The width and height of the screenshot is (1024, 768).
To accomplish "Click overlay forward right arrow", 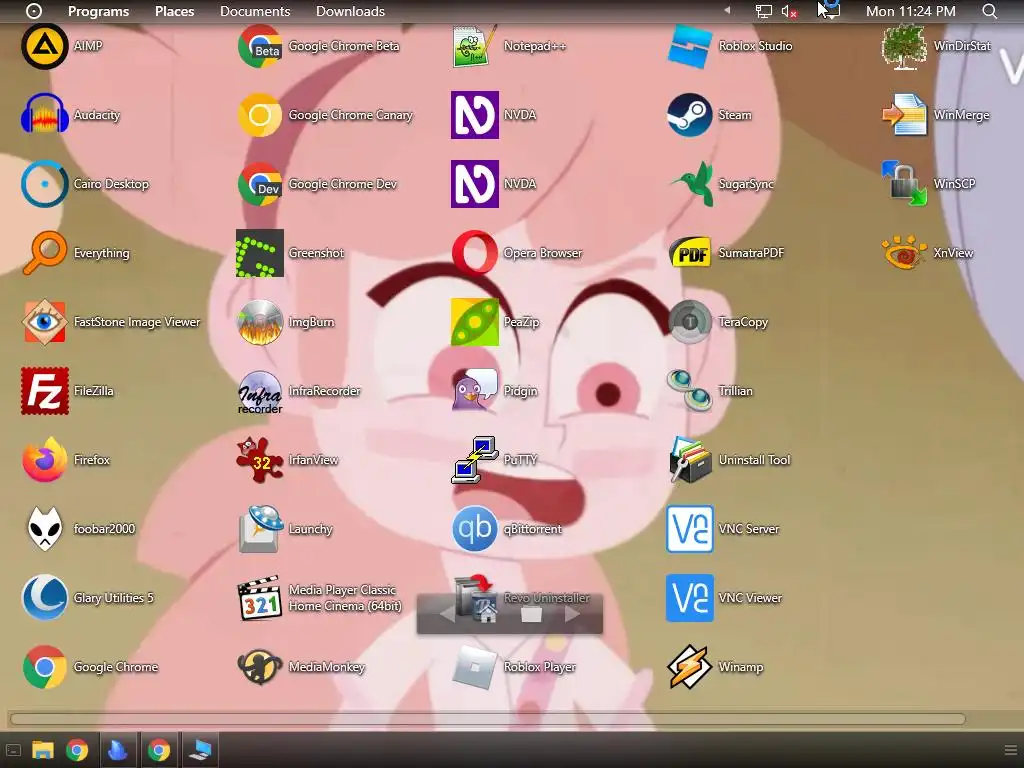I will (572, 614).
